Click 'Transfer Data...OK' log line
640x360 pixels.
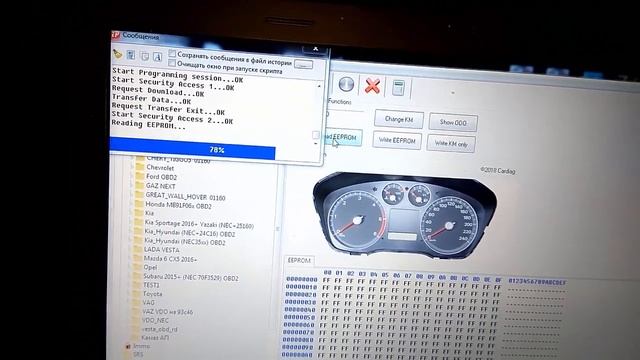pos(151,99)
